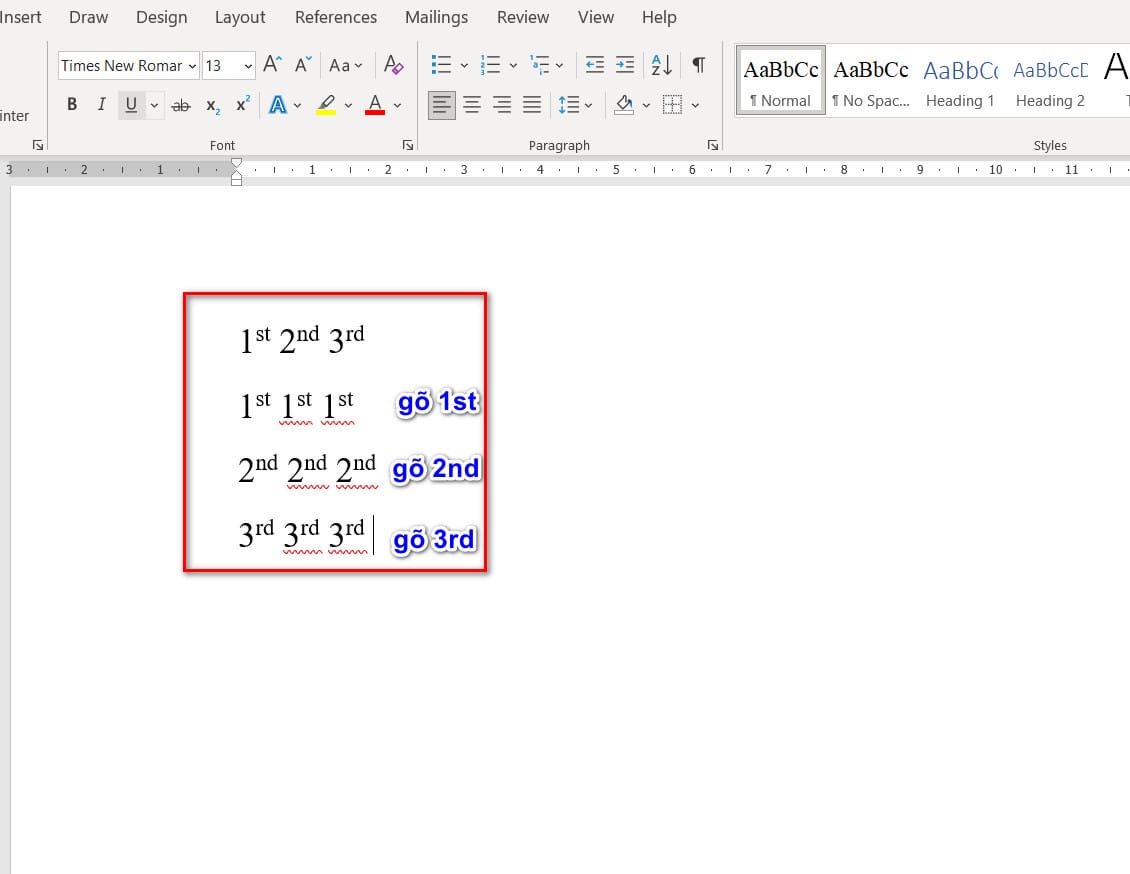This screenshot has width=1130, height=874.
Task: Select the No Spacing style
Action: [x=871, y=81]
